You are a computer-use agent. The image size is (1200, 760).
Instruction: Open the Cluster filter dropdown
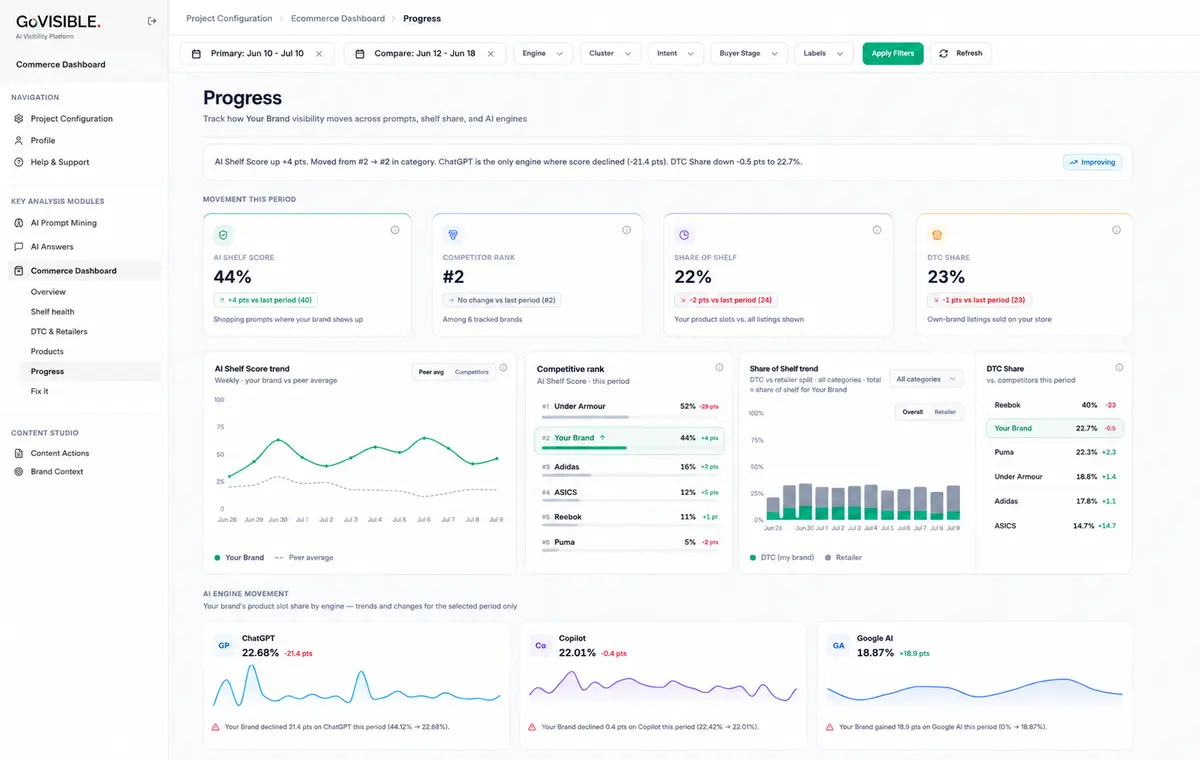[x=611, y=54]
